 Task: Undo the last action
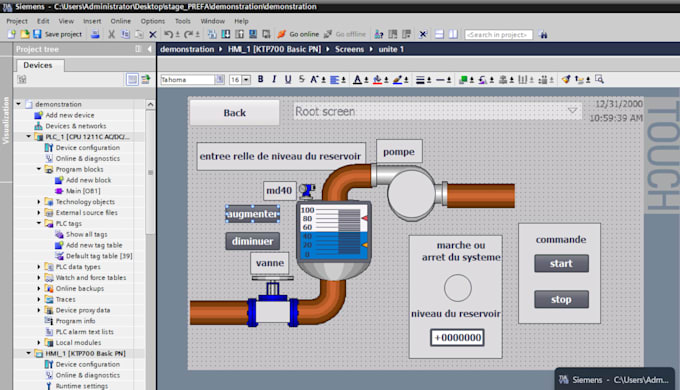click(x=169, y=34)
